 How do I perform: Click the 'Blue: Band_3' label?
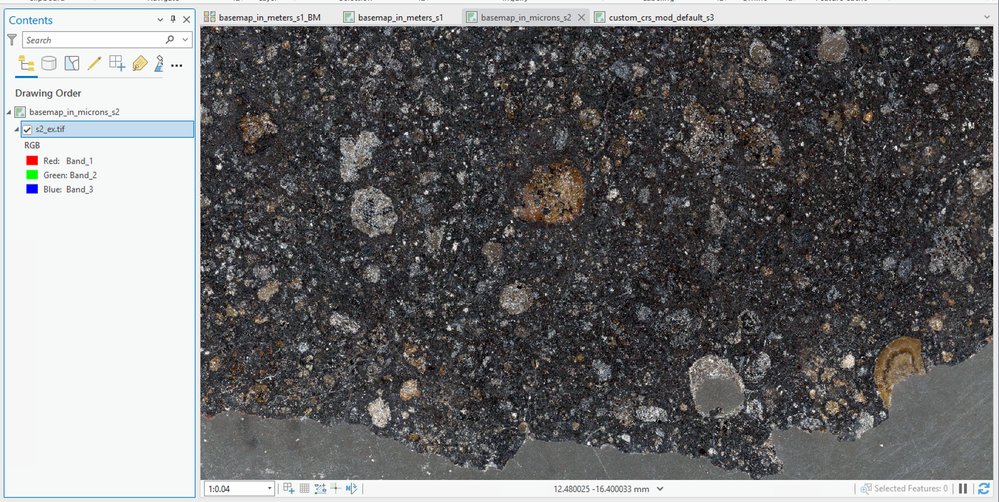point(68,189)
